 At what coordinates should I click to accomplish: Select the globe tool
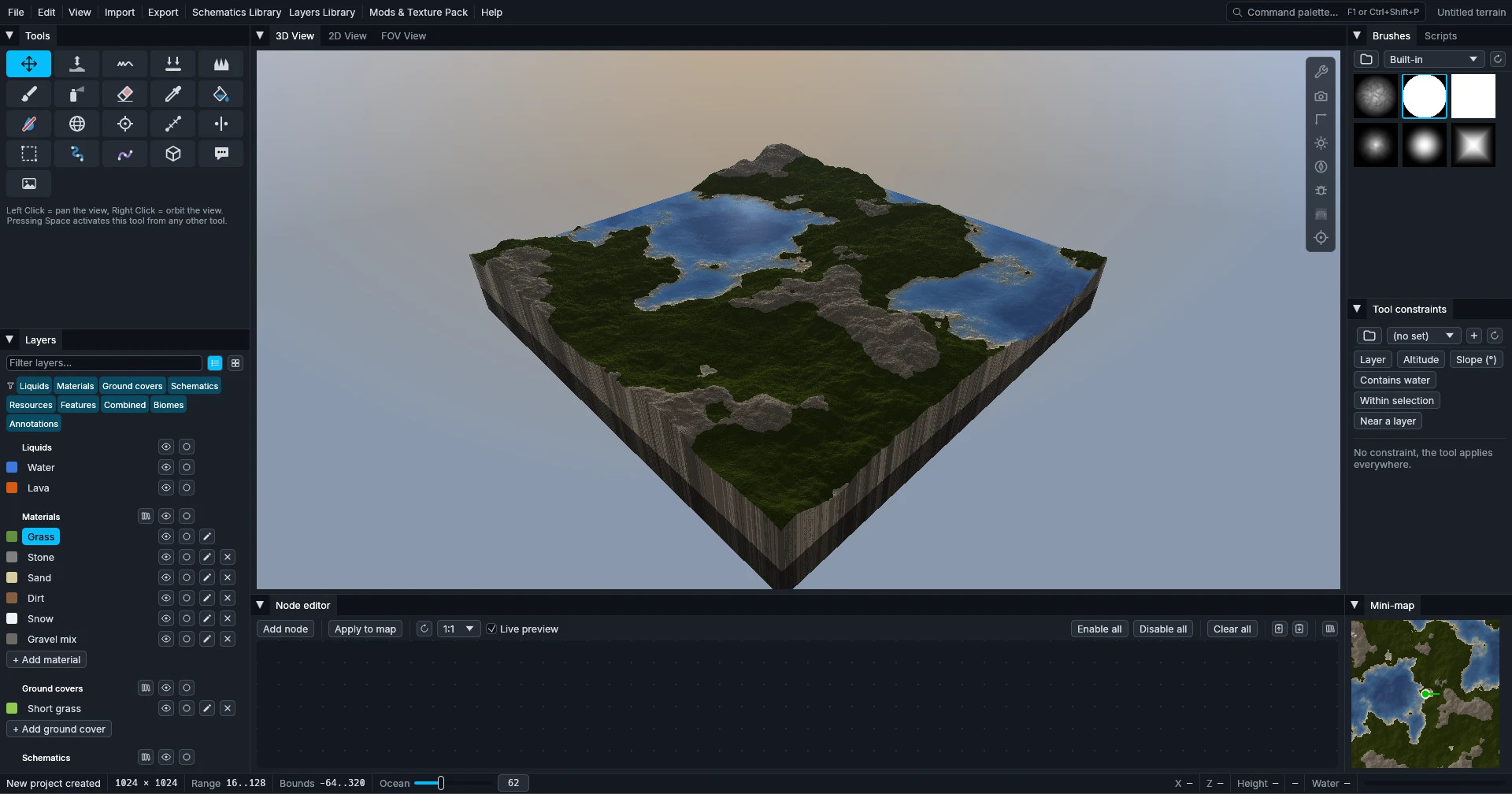77,124
